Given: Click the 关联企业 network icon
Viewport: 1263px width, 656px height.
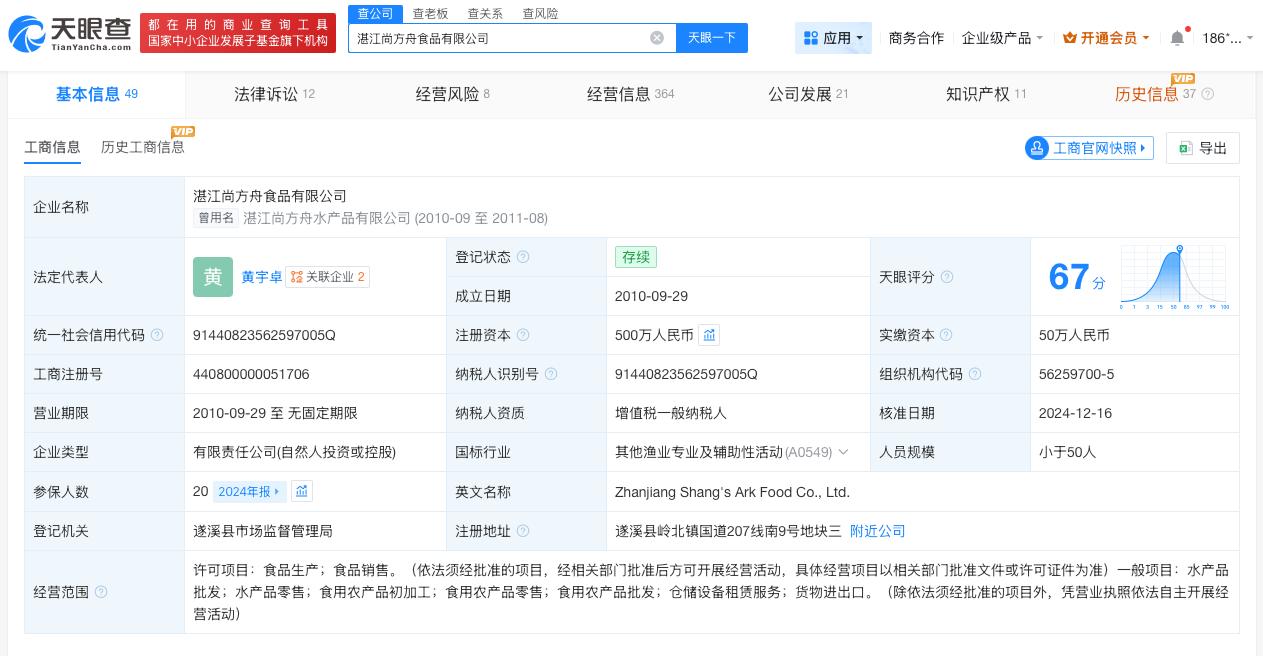Looking at the screenshot, I should (296, 277).
